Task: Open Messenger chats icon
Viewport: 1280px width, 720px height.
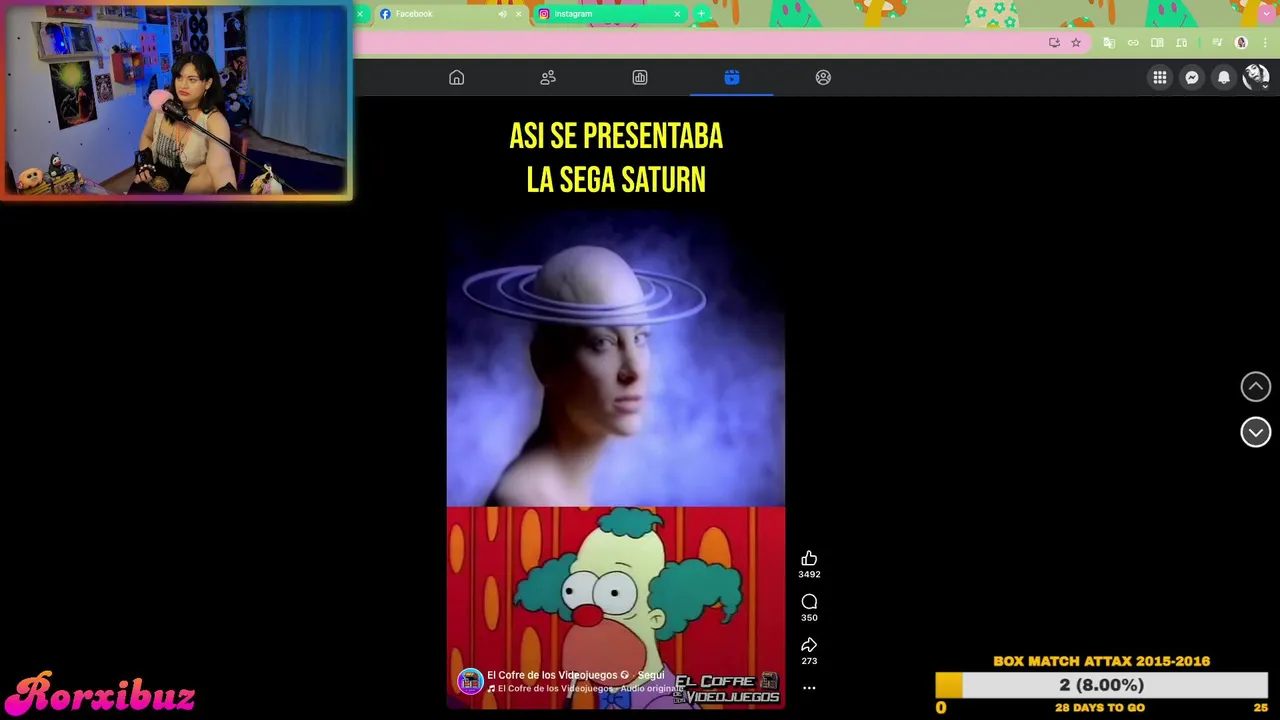Action: [1192, 77]
